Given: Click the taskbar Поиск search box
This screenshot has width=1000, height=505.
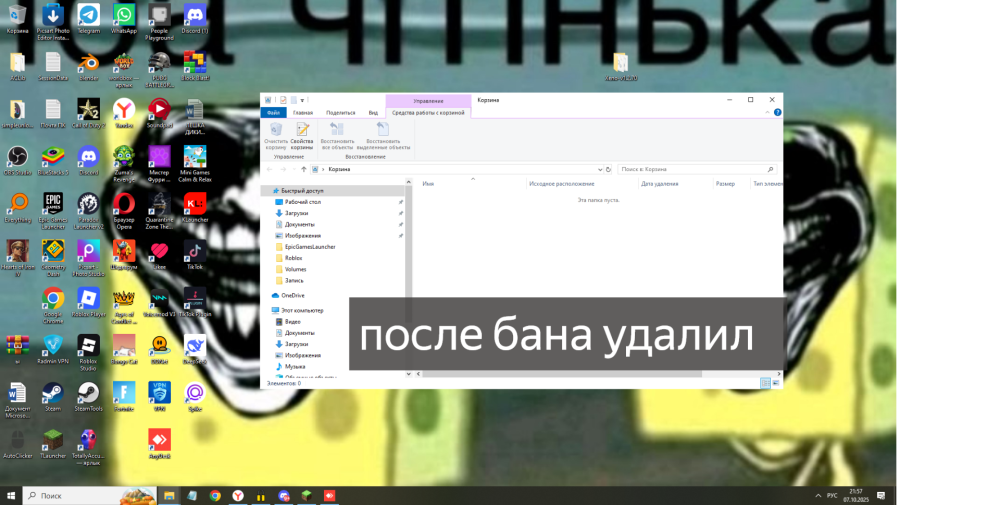Looking at the screenshot, I should tap(90, 495).
